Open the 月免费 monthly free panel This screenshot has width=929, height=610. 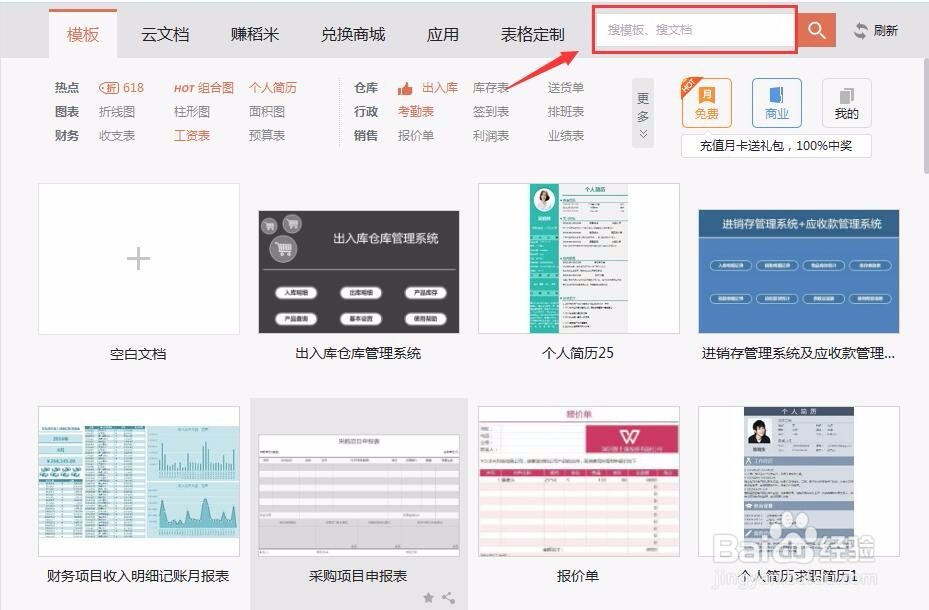pos(706,101)
